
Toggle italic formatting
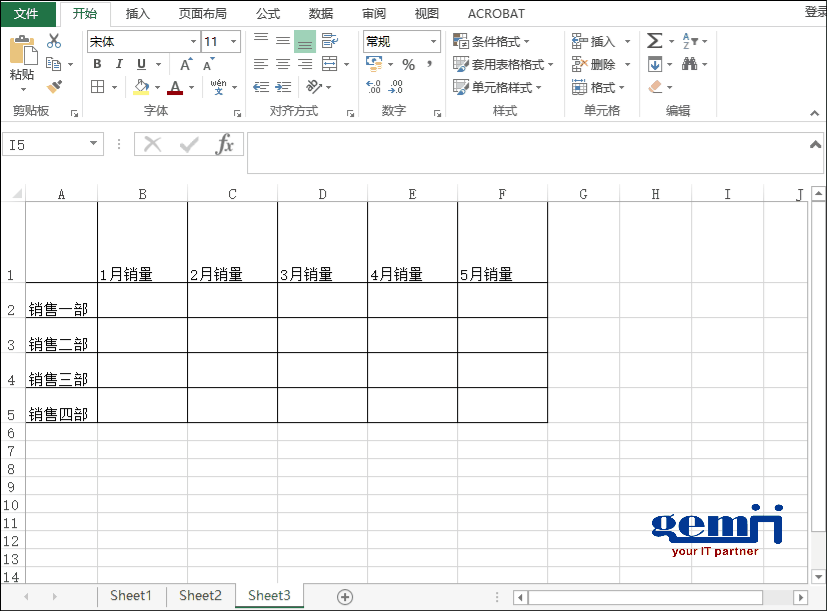(118, 65)
